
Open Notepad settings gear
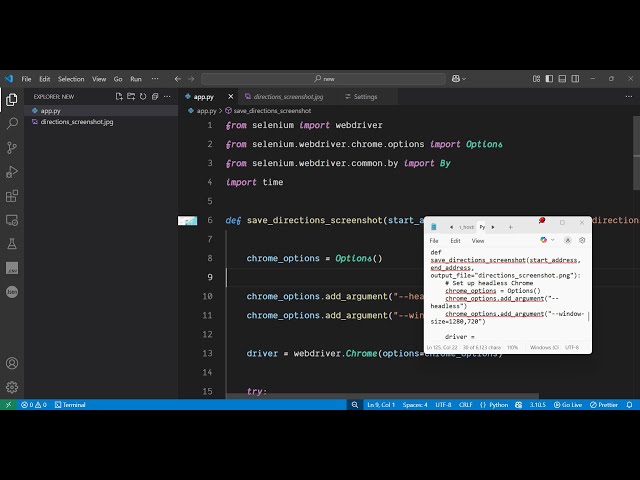[582, 240]
